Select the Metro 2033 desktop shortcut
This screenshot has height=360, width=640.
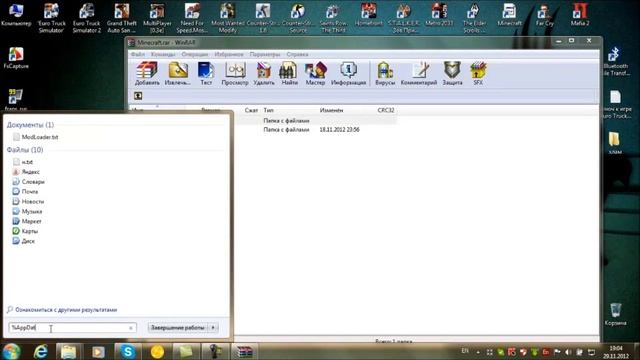pyautogui.click(x=439, y=15)
